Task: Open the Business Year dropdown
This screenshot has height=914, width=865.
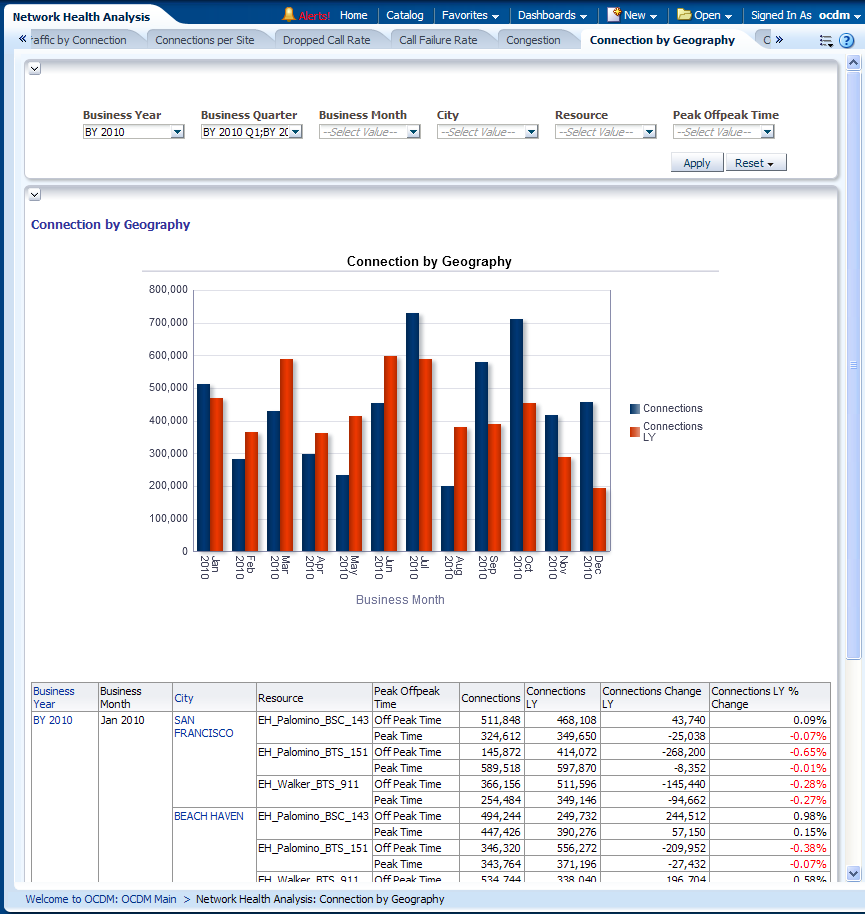Action: (177, 132)
